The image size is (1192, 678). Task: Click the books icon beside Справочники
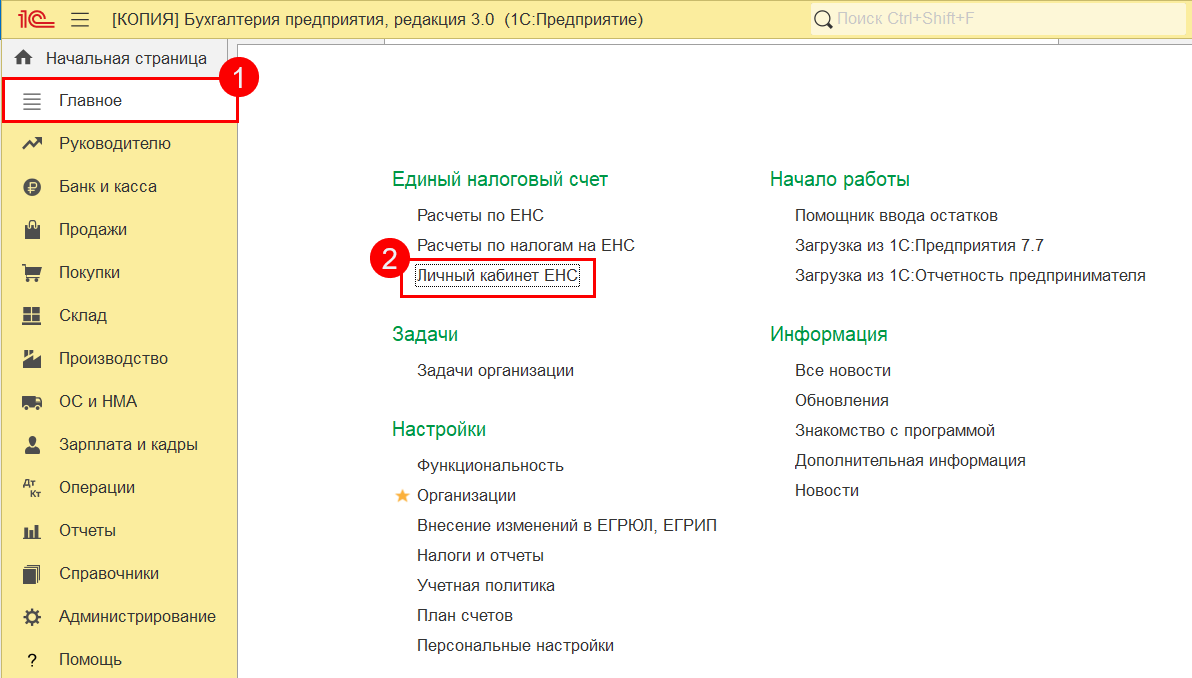pyautogui.click(x=32, y=574)
